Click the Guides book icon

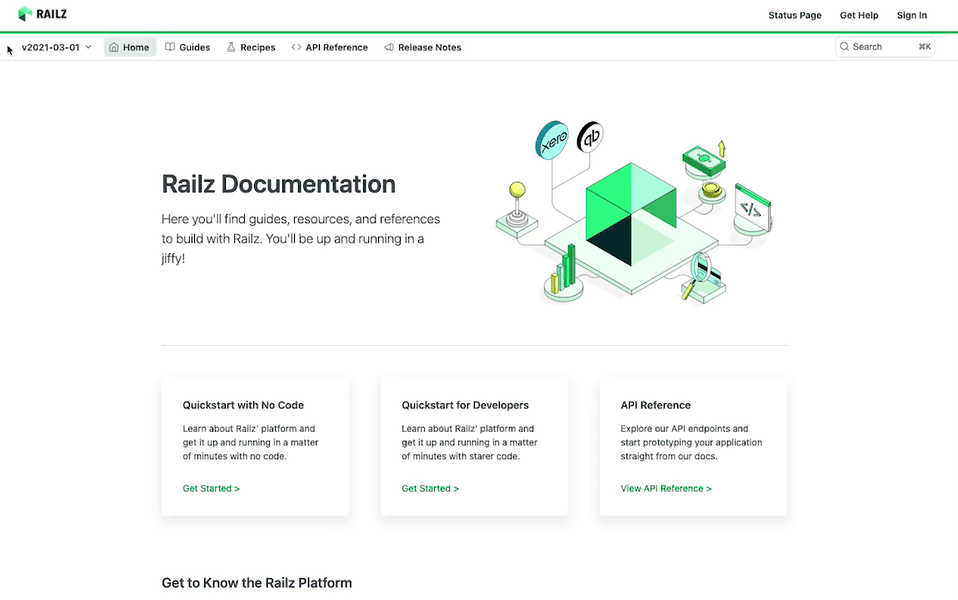(170, 47)
